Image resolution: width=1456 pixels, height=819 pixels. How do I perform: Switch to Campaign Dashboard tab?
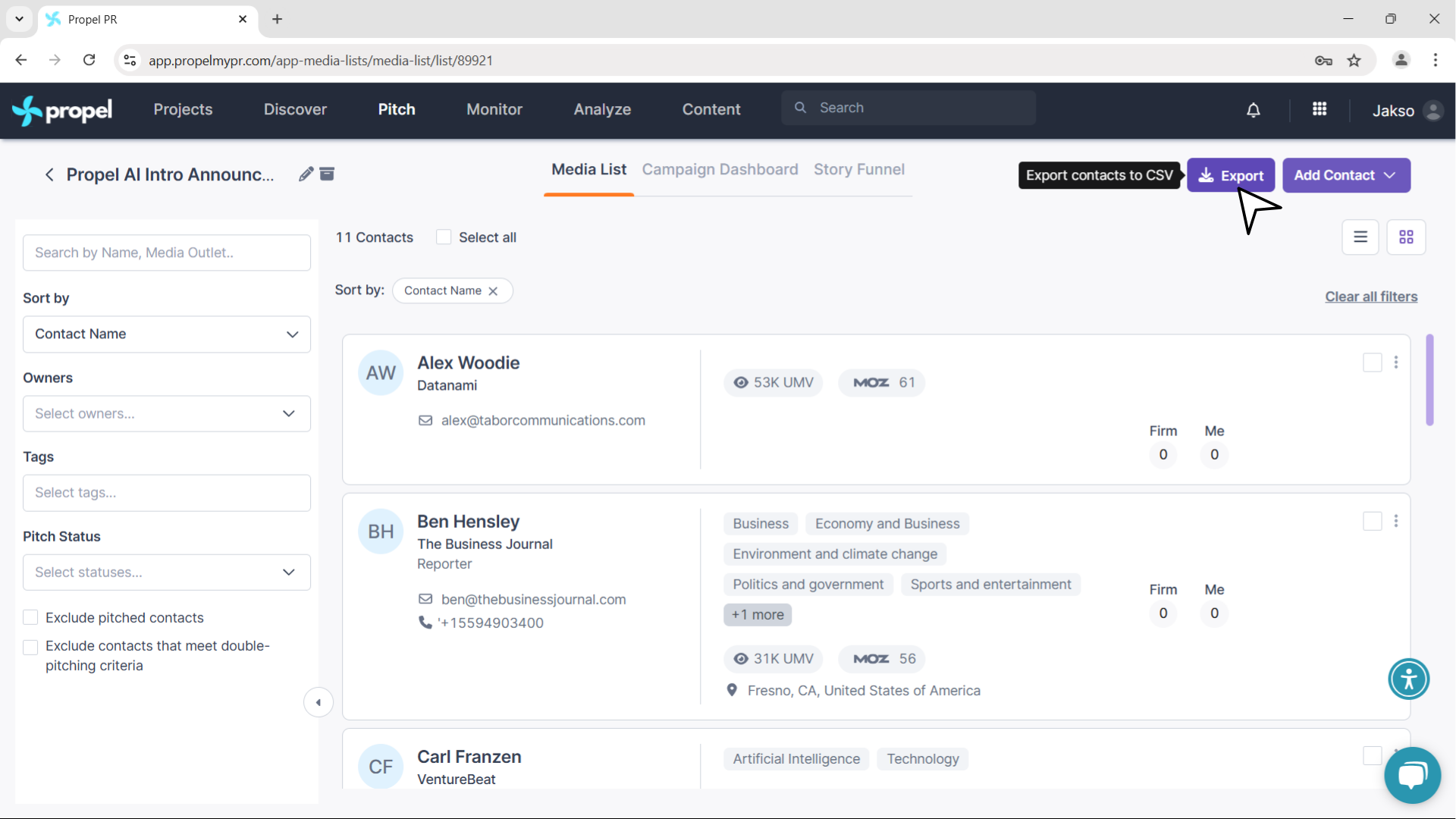coord(720,170)
